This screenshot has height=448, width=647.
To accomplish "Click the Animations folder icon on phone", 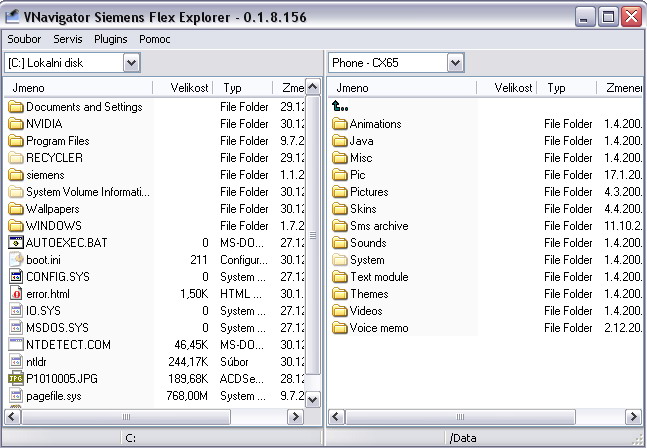I will [x=340, y=124].
